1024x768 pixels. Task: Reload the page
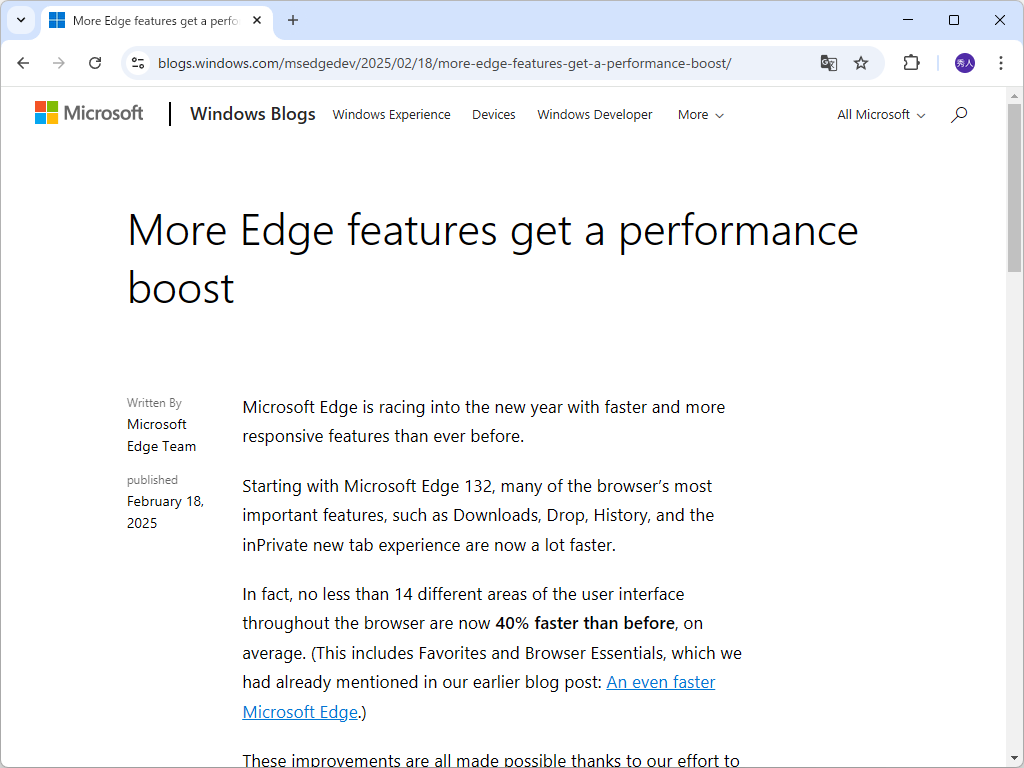click(95, 62)
